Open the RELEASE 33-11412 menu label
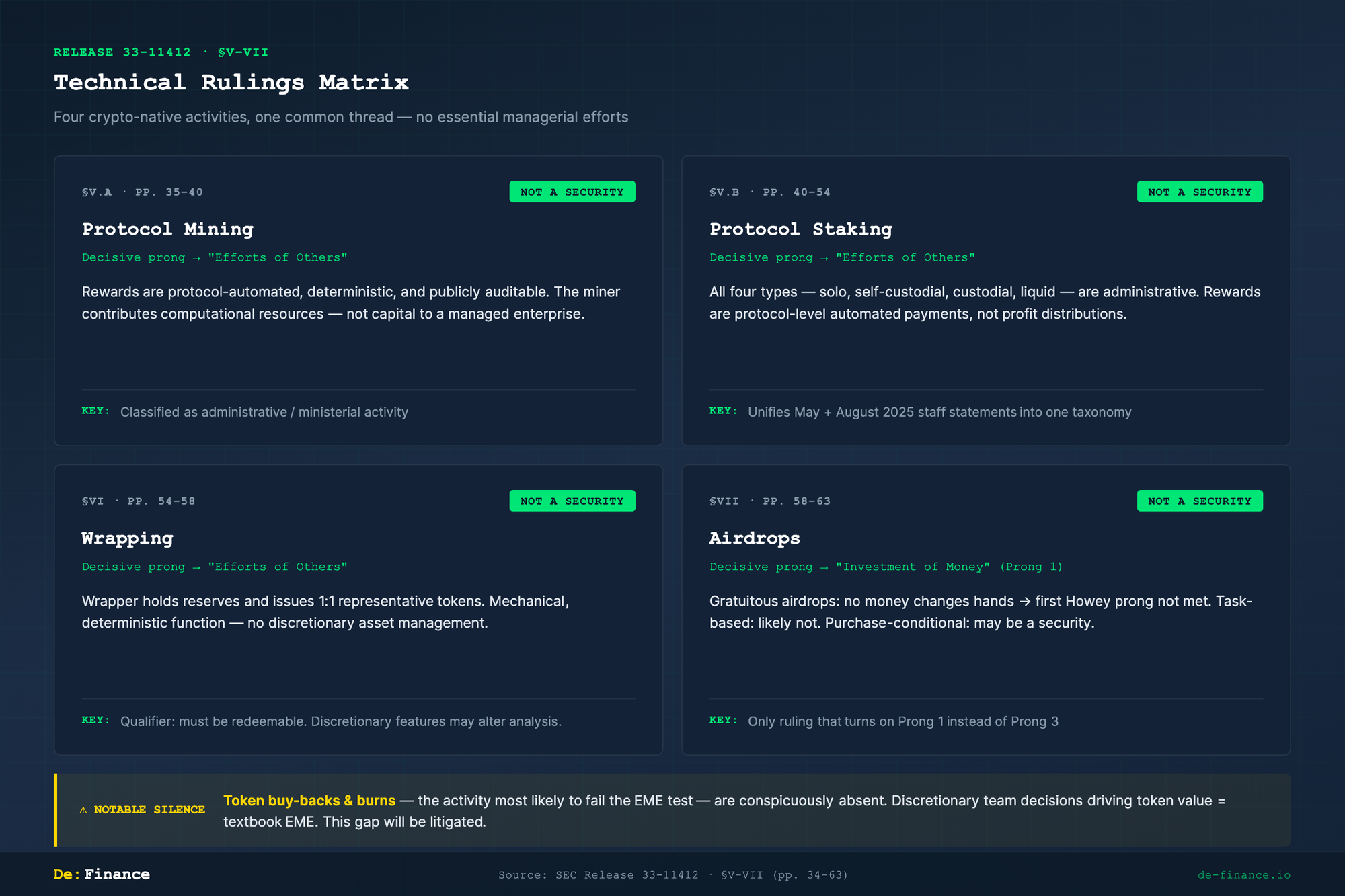The width and height of the screenshot is (1345, 896). click(122, 52)
